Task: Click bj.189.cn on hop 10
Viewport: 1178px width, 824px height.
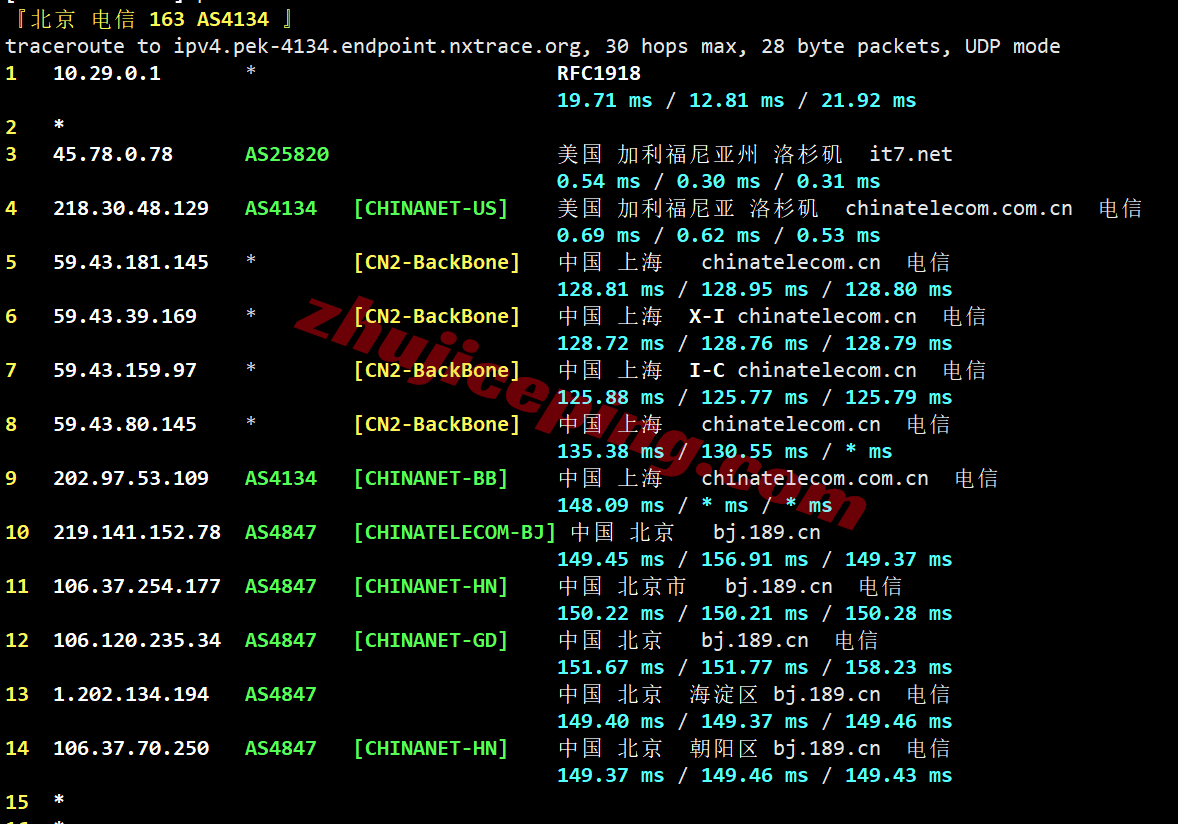Action: pyautogui.click(x=766, y=533)
